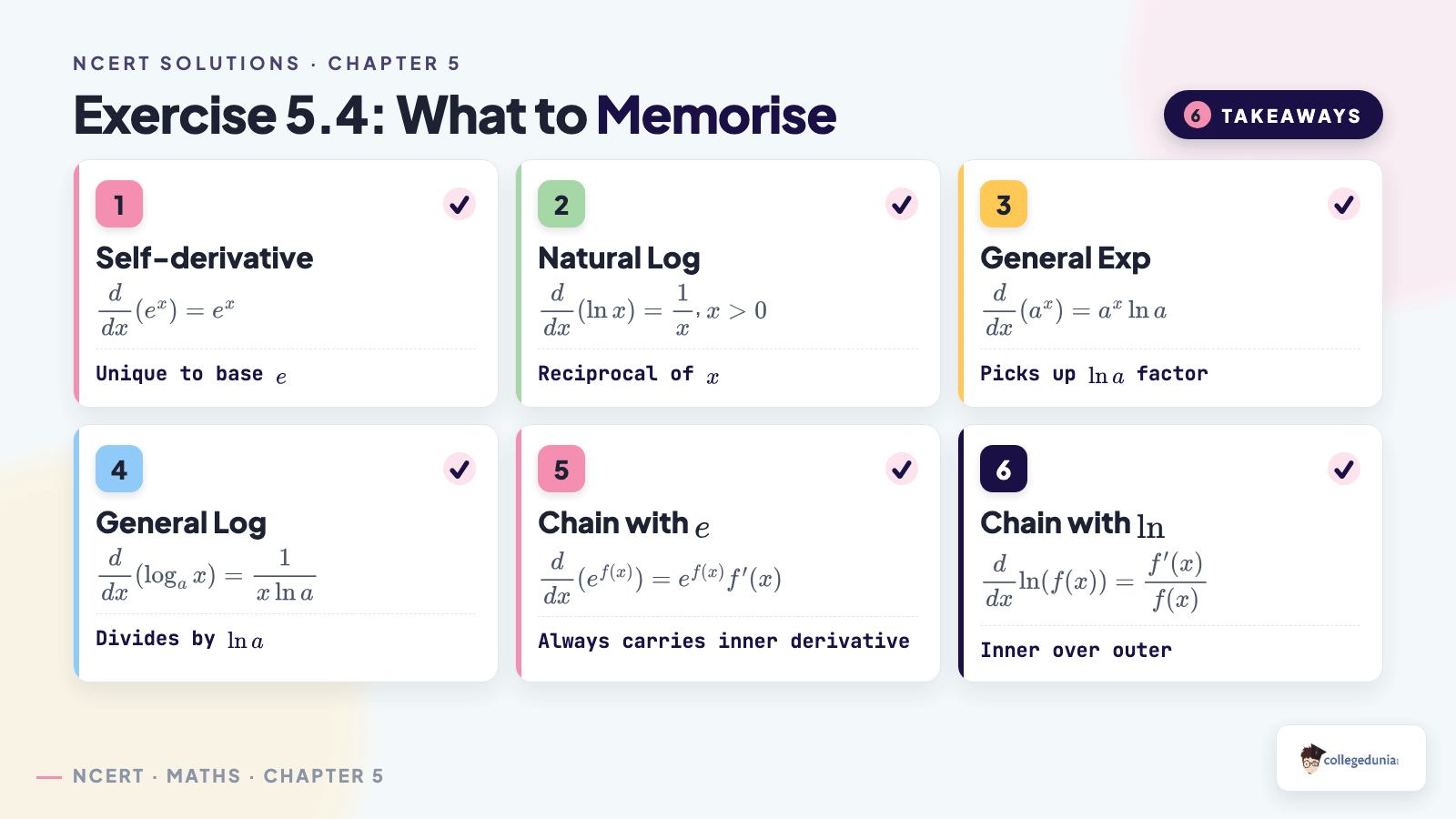Click the pink number 5 badge

pos(561,469)
